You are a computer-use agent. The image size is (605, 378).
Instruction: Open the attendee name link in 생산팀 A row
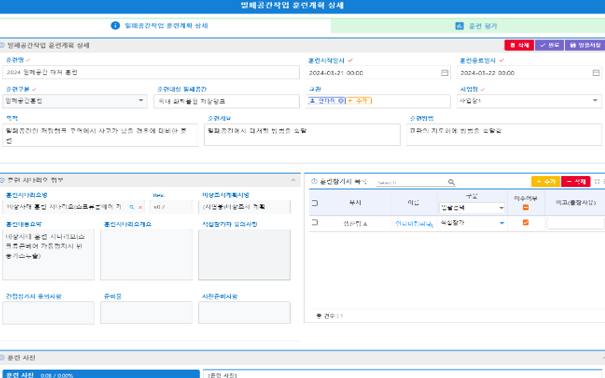(412, 224)
